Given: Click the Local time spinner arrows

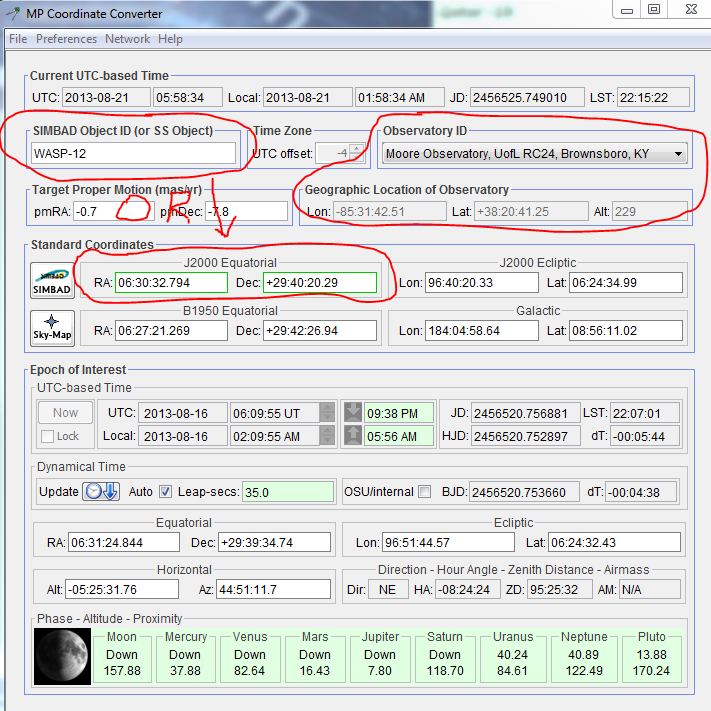Looking at the screenshot, I should 327,435.
